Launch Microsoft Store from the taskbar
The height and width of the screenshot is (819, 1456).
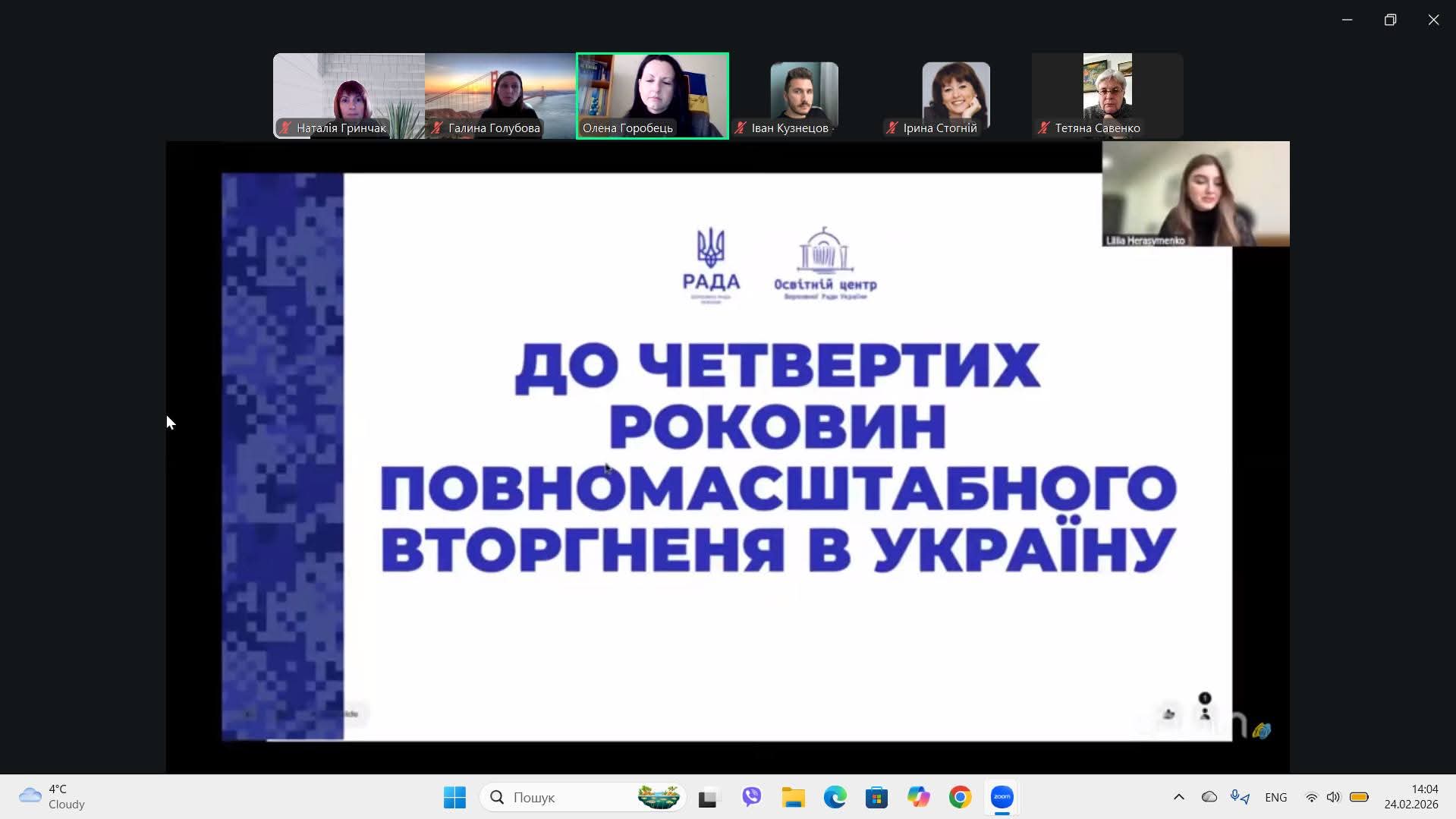click(876, 797)
